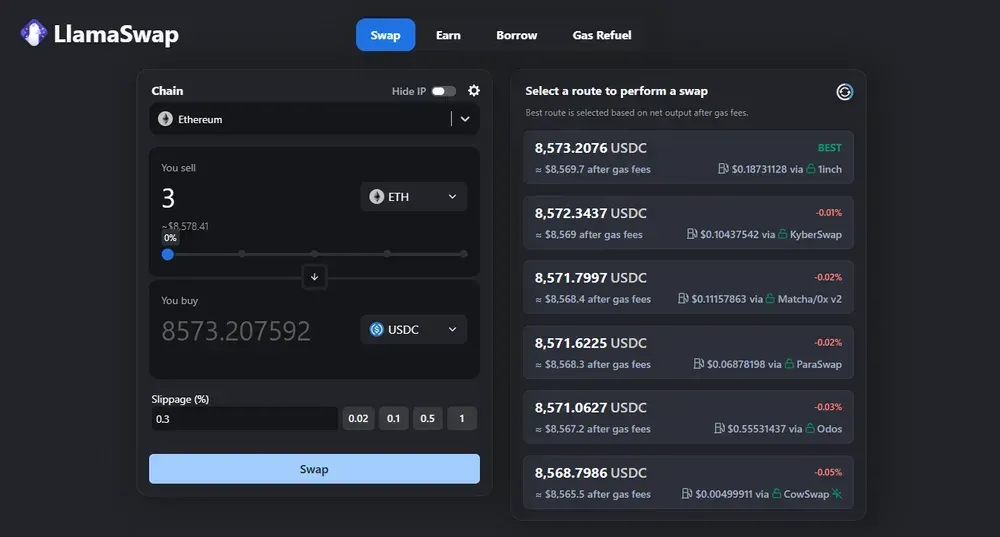Select the 8,571.0627 USDC Odos route
The image size is (1000, 537).
pos(688,417)
